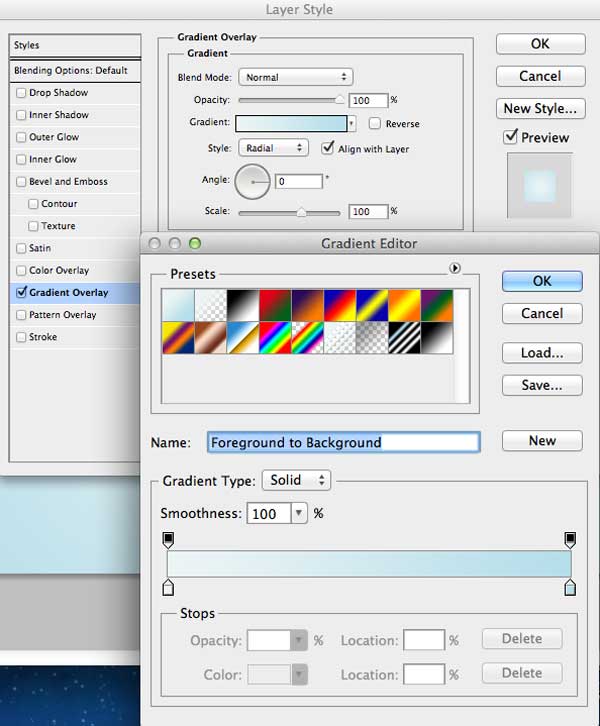Select the Chrome gradient preset
Image resolution: width=600 pixels, height=726 pixels.
(x=243, y=338)
